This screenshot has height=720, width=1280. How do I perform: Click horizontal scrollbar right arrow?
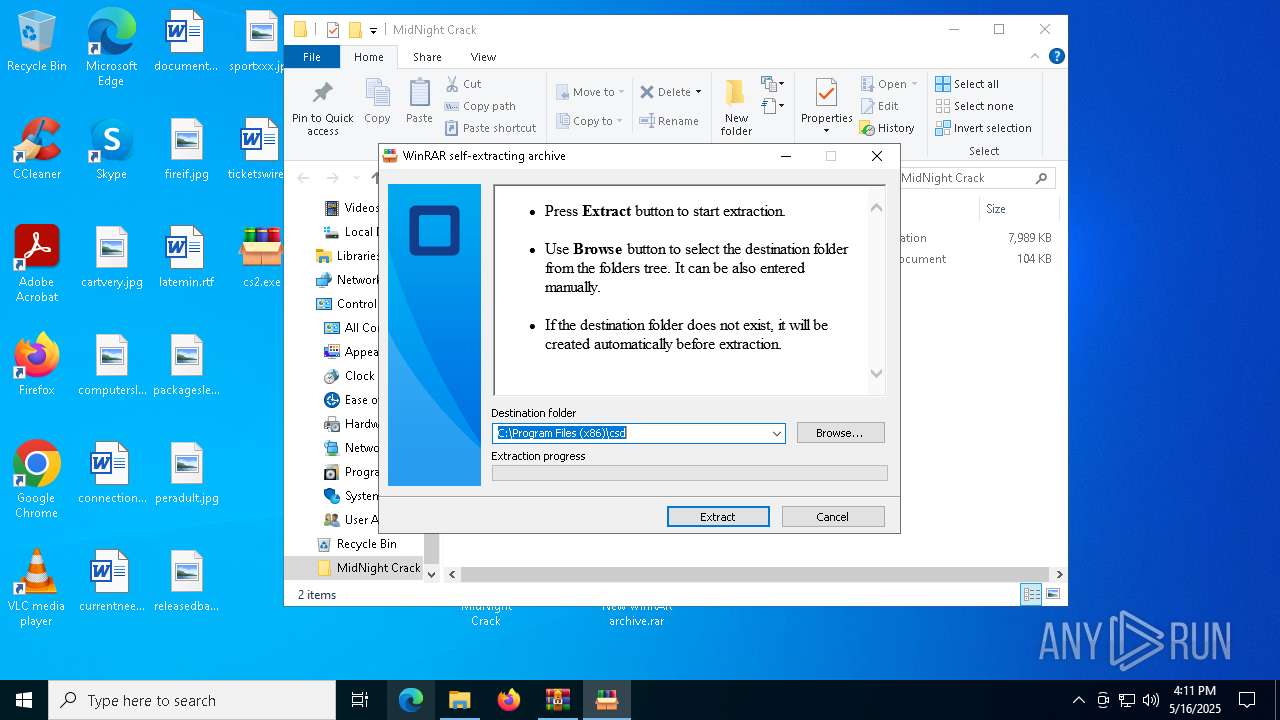coord(1059,574)
